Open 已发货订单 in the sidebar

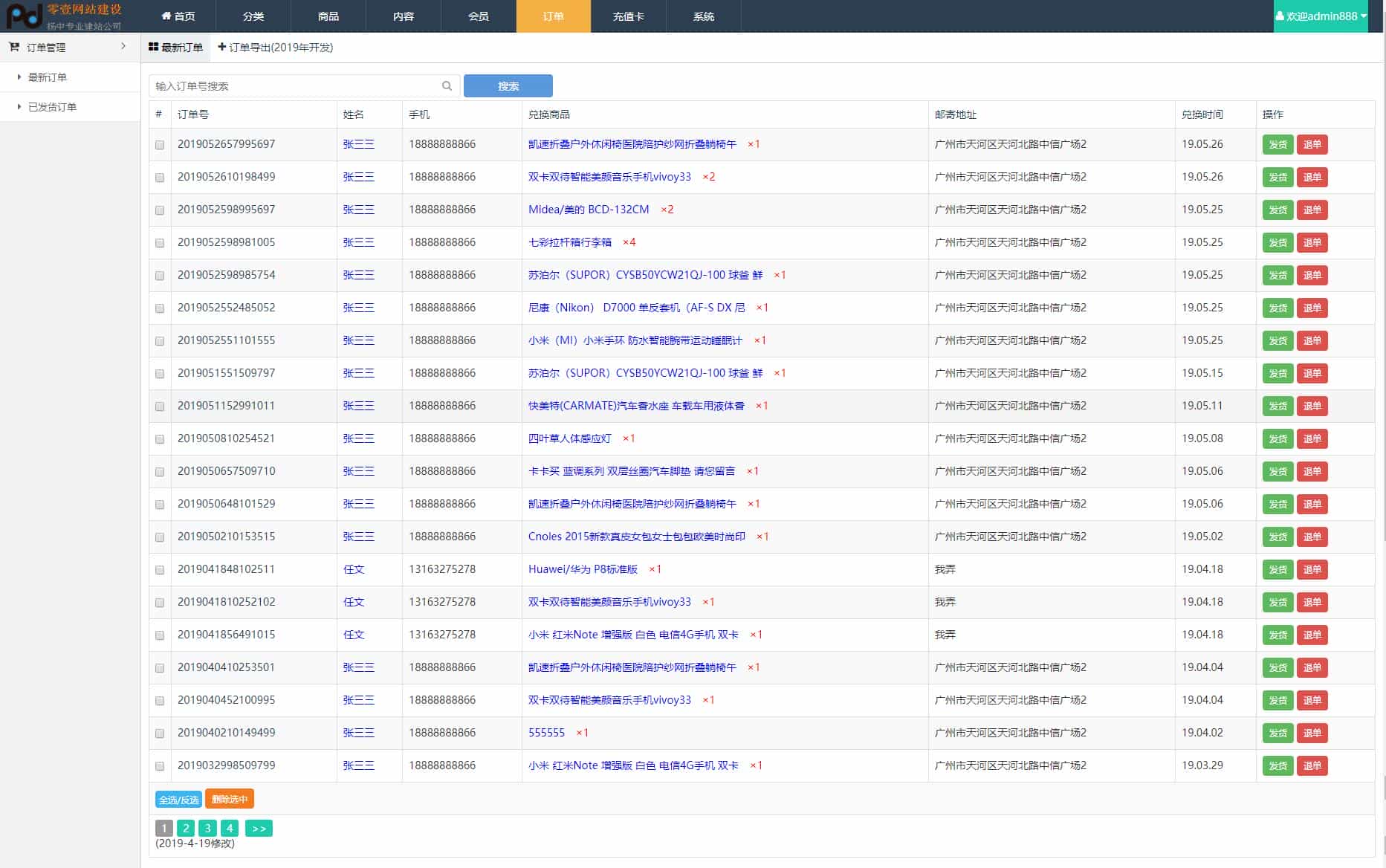(52, 107)
